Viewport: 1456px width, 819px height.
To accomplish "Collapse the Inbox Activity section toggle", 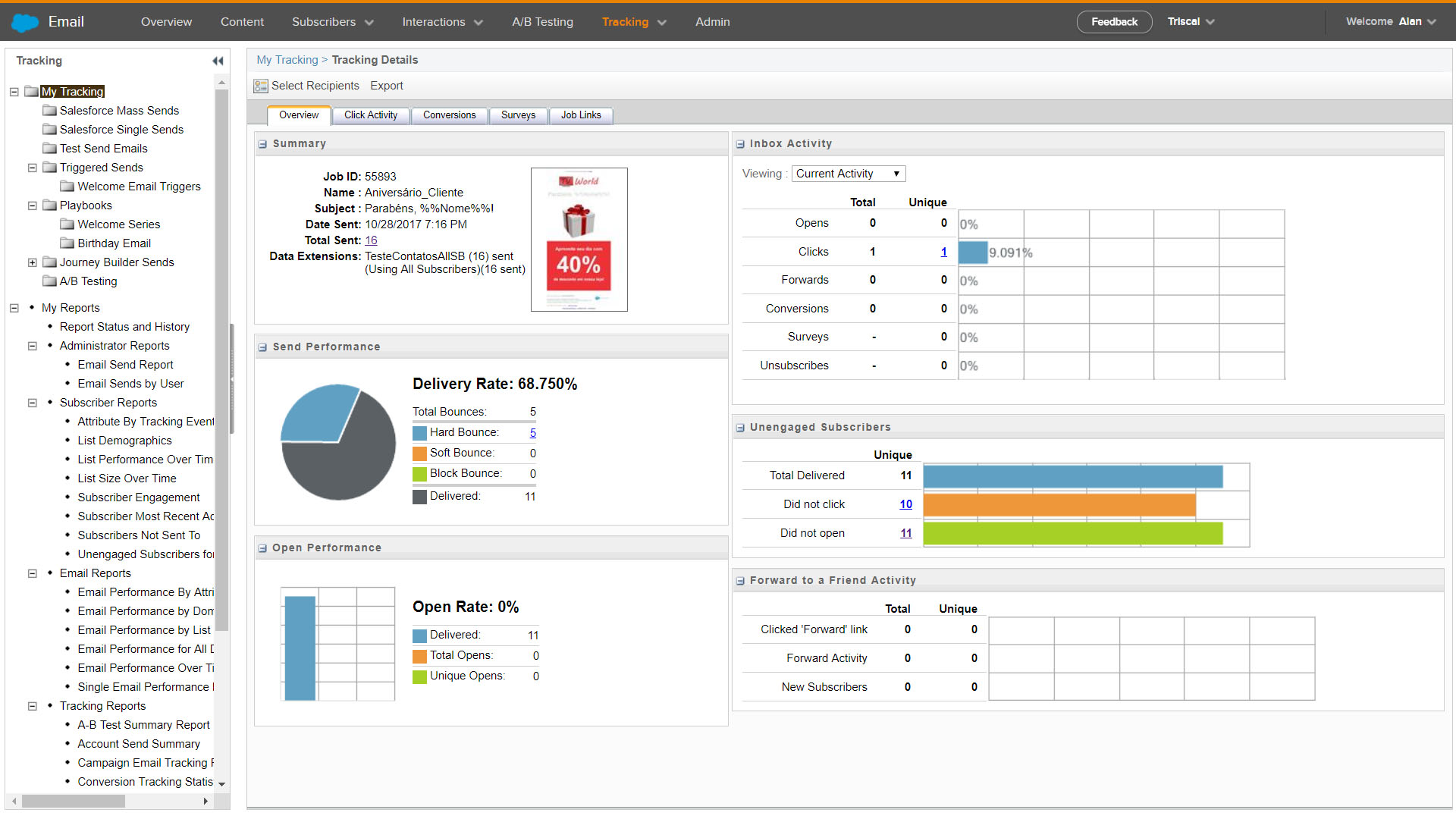I will pos(740,144).
